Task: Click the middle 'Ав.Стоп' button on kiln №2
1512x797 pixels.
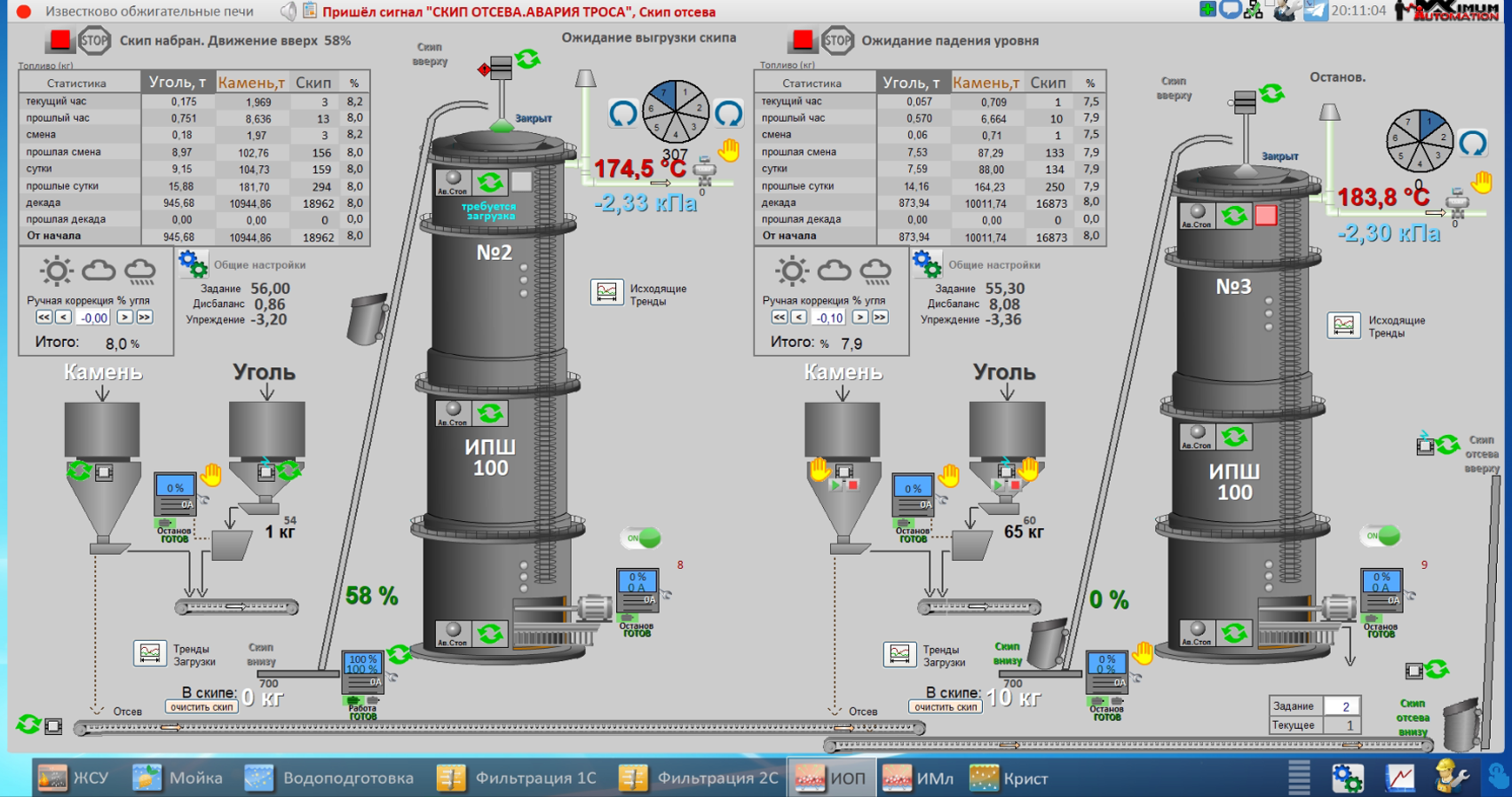Action: pyautogui.click(x=453, y=414)
